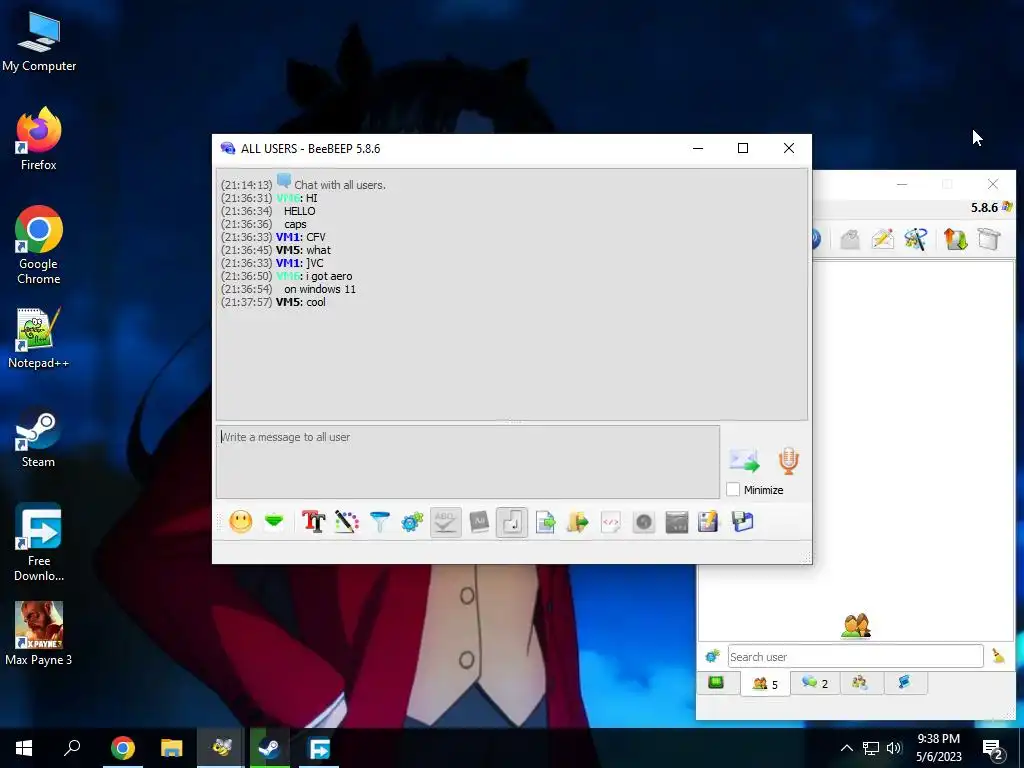
Task: Click the VM5: what message line
Action: pyautogui.click(x=276, y=250)
